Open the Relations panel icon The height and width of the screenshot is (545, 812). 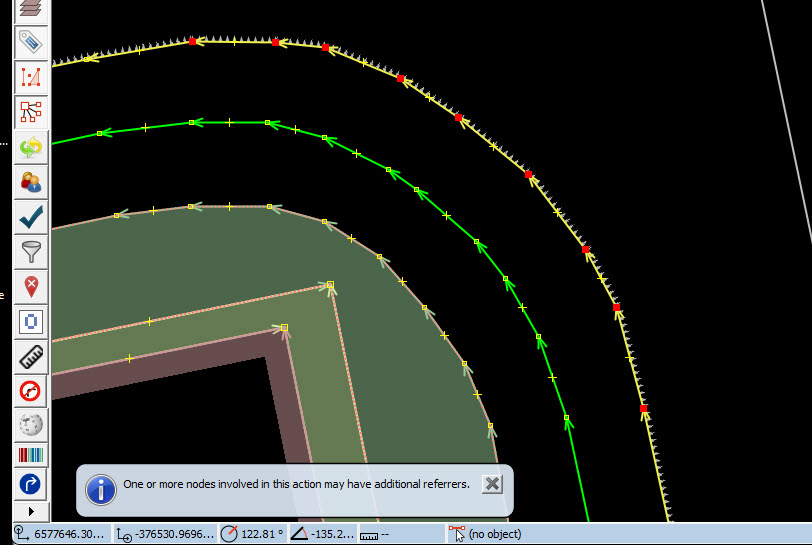tap(31, 112)
